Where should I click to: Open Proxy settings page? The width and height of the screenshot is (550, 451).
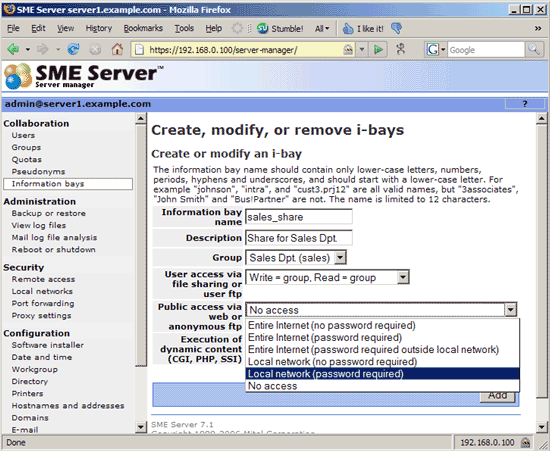41,316
